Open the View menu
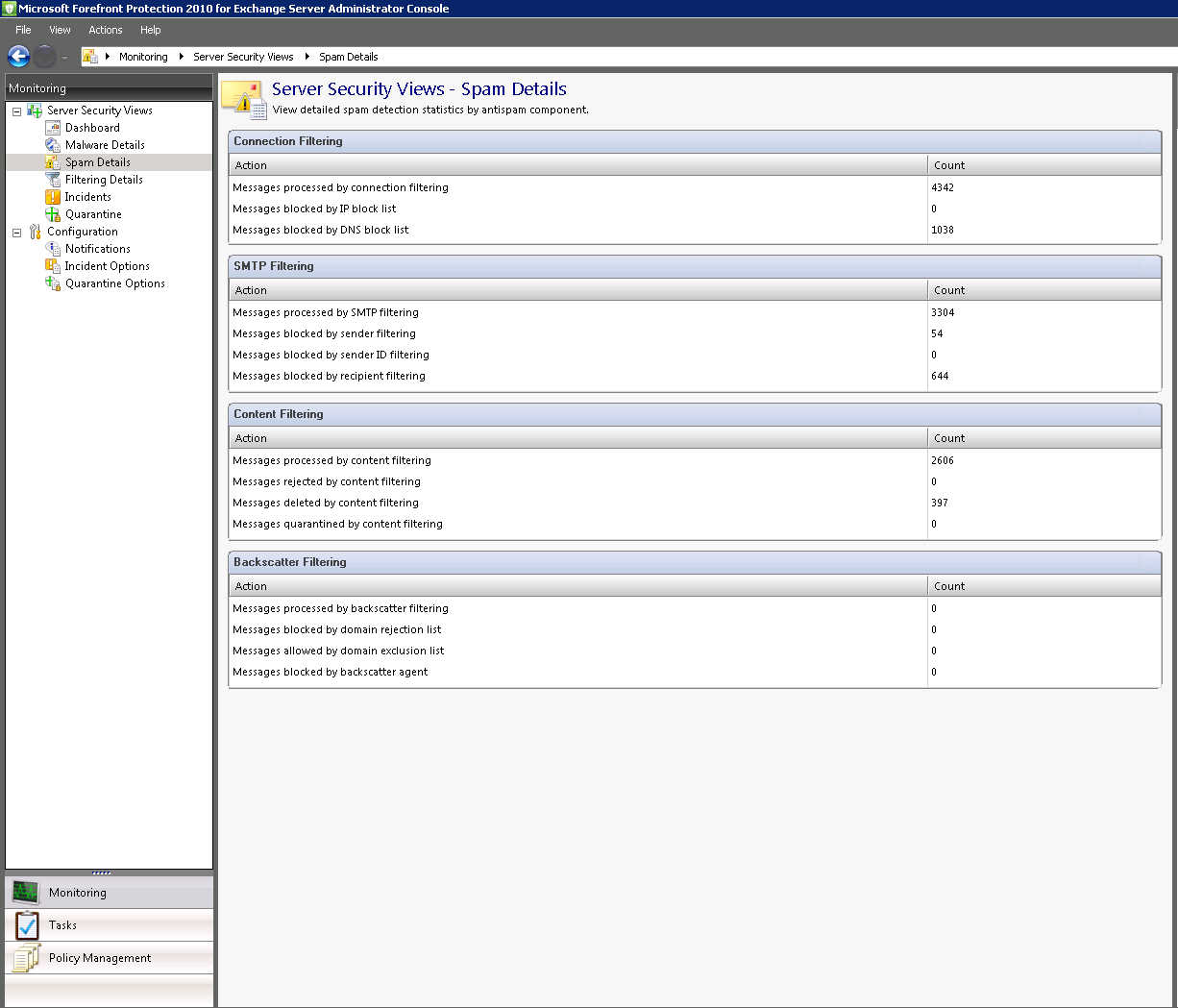The width and height of the screenshot is (1178, 1008). (60, 30)
